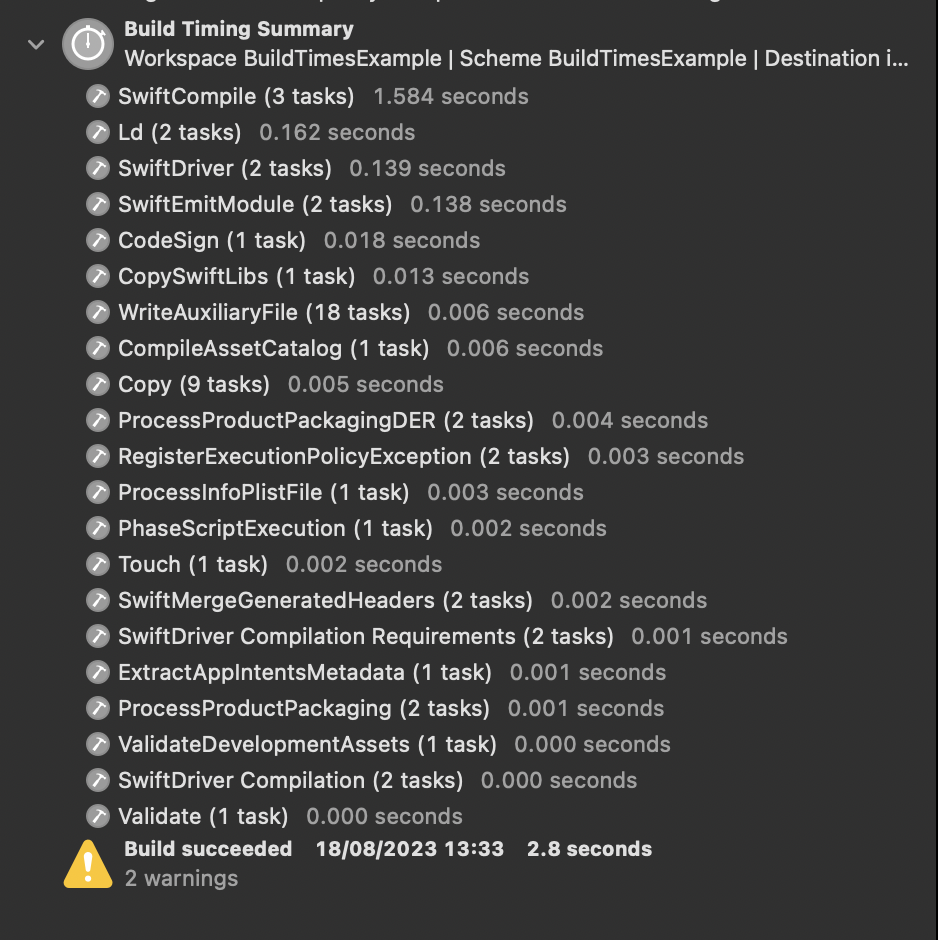The image size is (938, 940).
Task: Click the CopySwiftLibs arrow icon
Action: tap(97, 276)
